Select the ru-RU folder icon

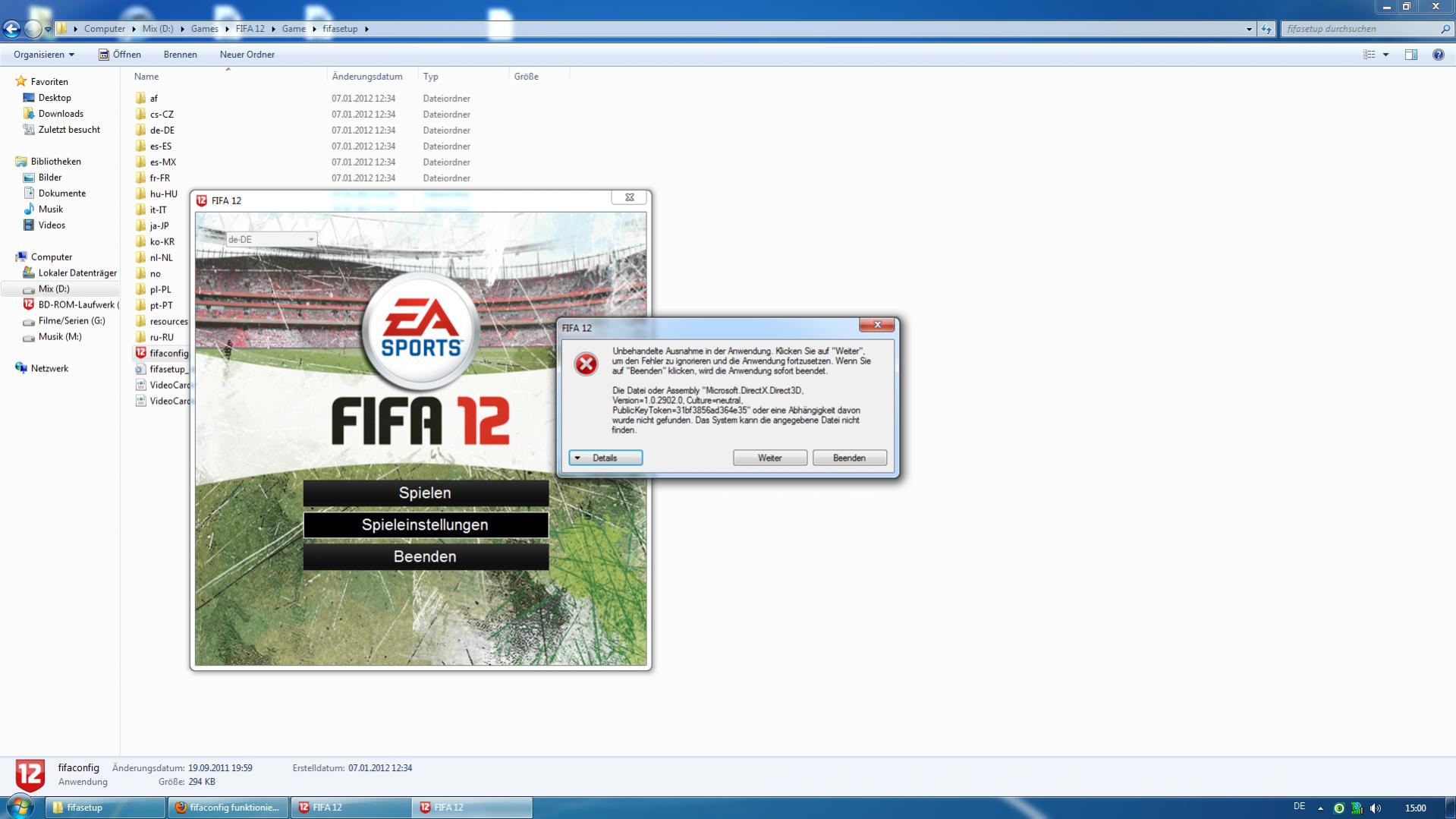[x=140, y=337]
